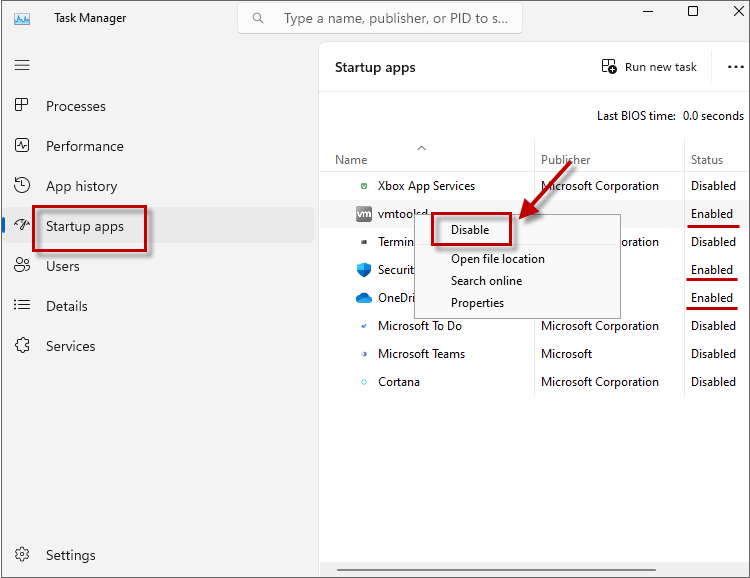
Task: Click the OneDrive cloud icon
Action: coord(364,298)
